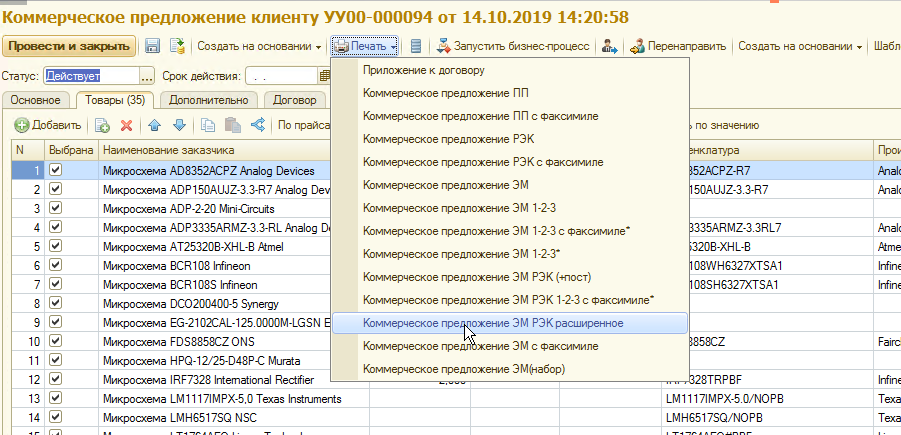Move row down with blue arrow
Image resolution: width=901 pixels, height=435 pixels.
pos(179,125)
